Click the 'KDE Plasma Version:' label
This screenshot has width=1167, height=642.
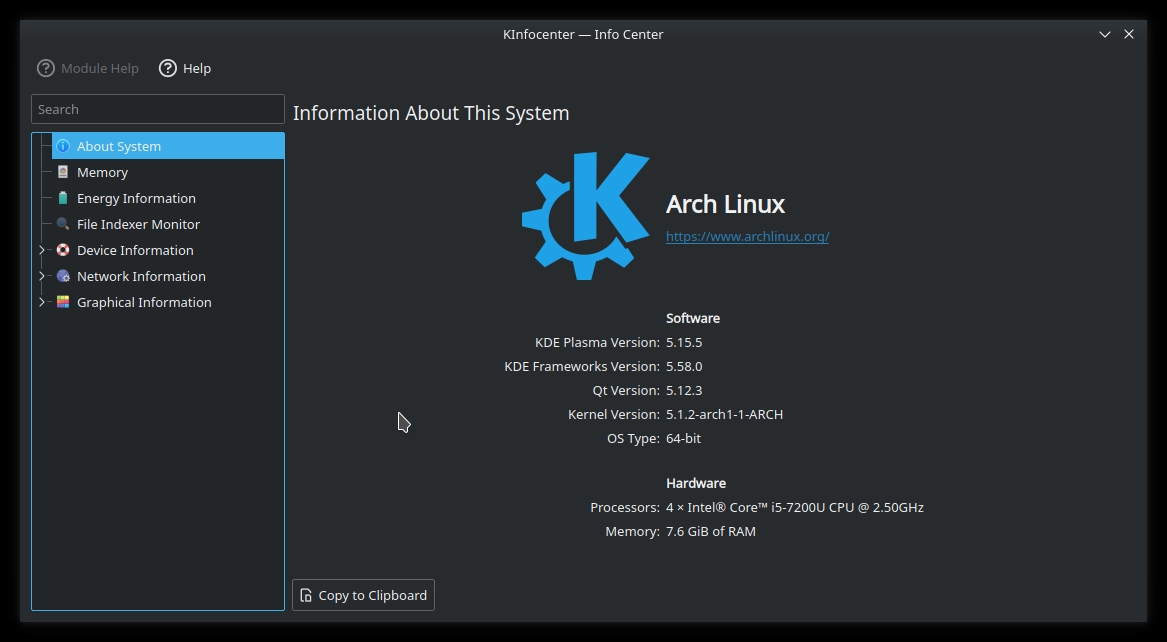click(x=597, y=342)
